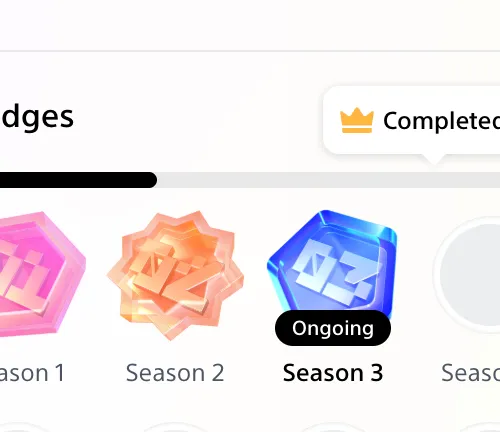The height and width of the screenshot is (432, 500).
Task: Click the rounded end of the black progress fill
Action: (151, 180)
